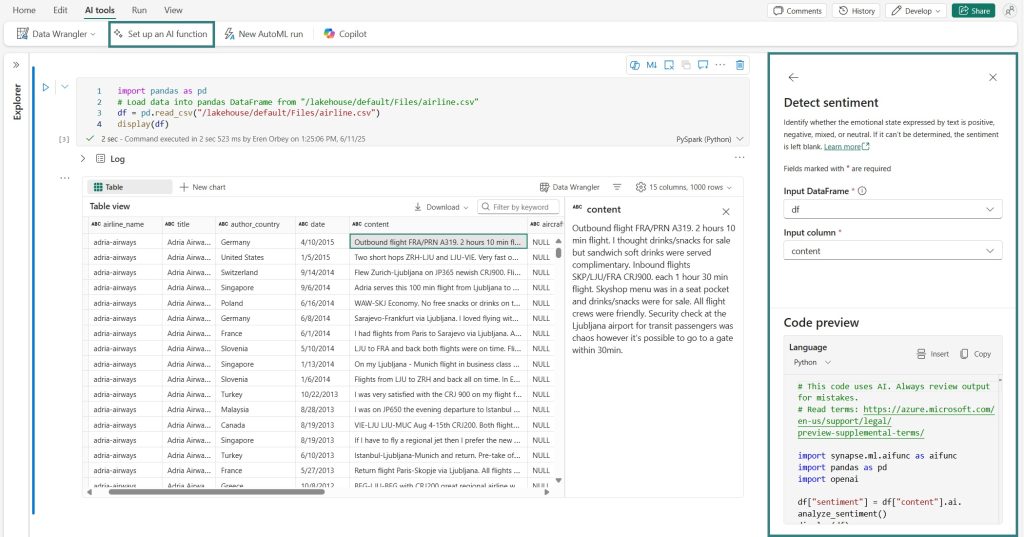Insert the generated code
The image size is (1024, 537).
933,354
